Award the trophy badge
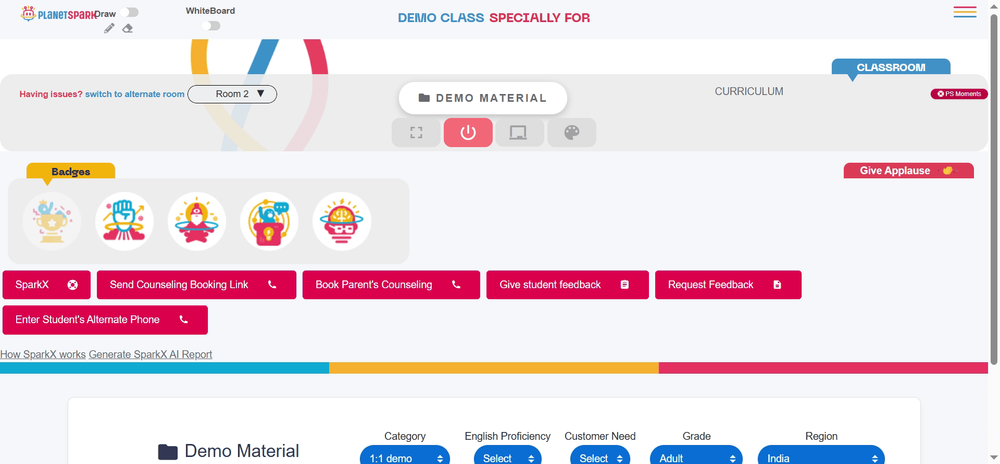 coord(52,221)
